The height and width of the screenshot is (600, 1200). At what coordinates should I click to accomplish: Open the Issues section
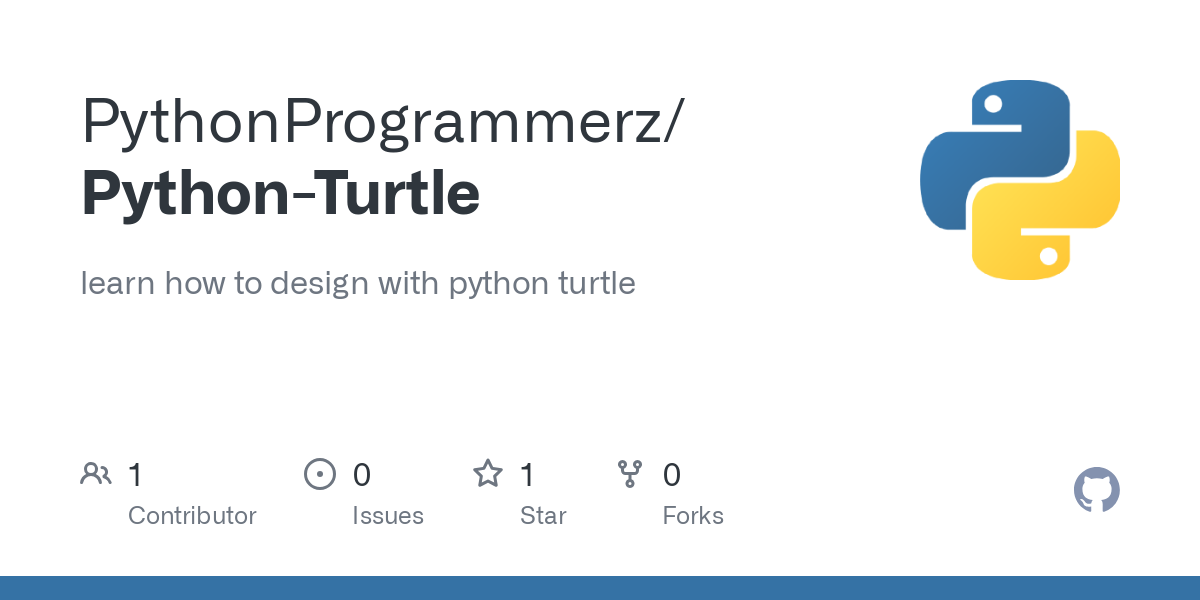[388, 515]
